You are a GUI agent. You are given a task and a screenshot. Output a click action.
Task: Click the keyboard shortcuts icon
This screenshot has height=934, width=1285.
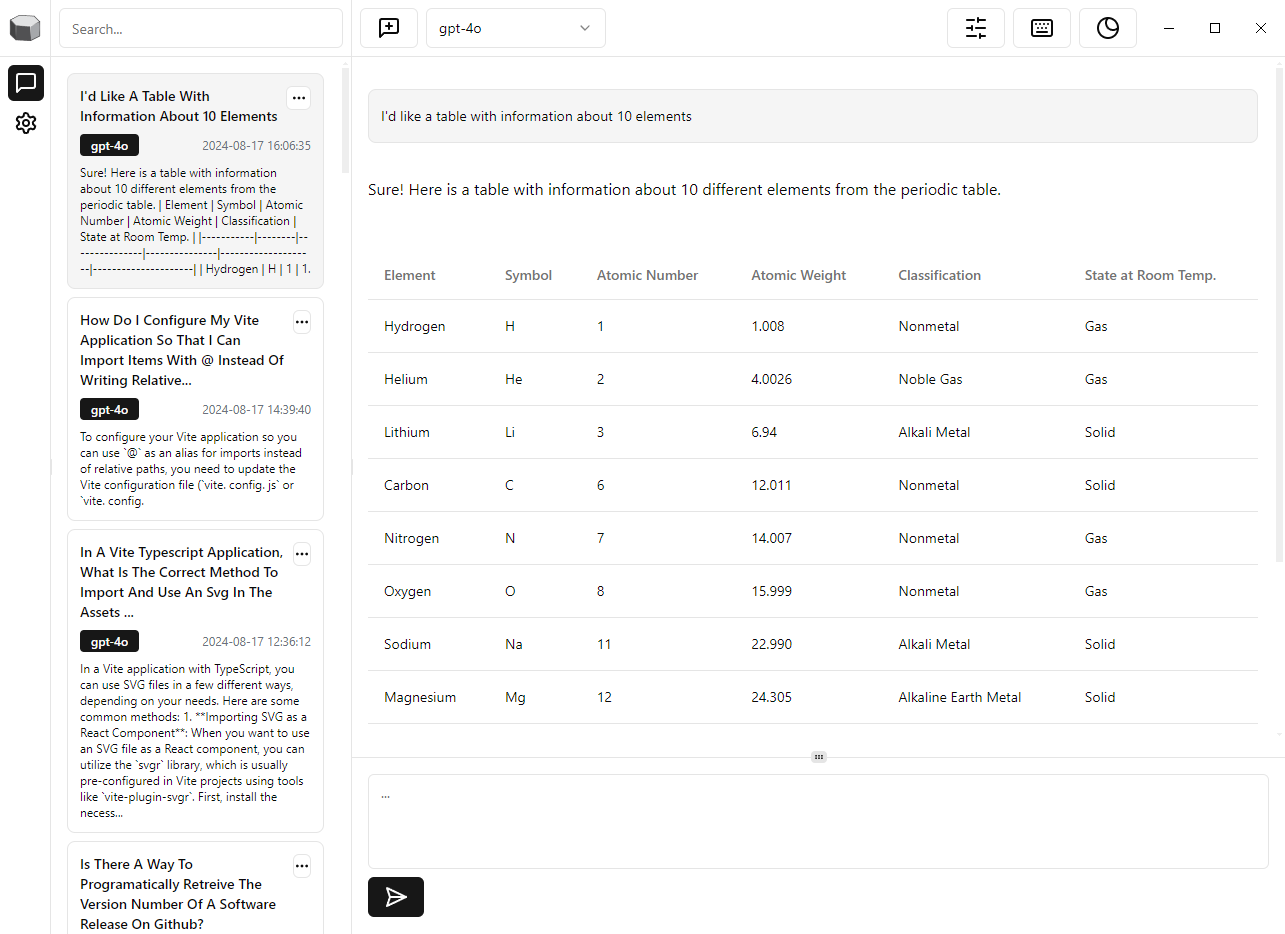pos(1041,28)
